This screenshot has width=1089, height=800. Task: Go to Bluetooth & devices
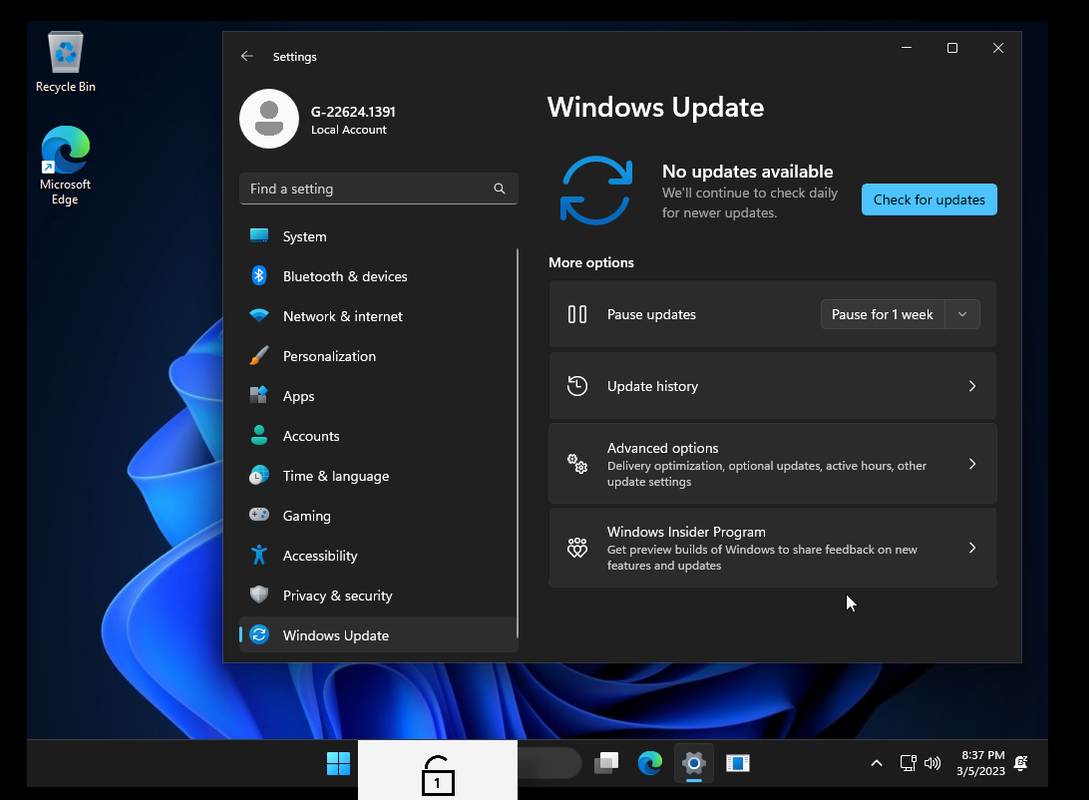pyautogui.click(x=378, y=276)
